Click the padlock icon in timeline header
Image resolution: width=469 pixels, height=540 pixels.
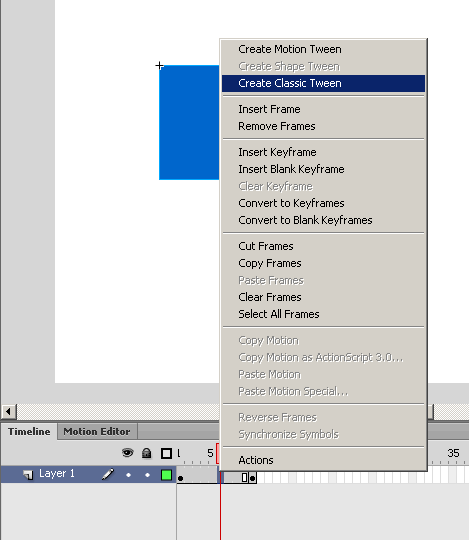tap(147, 453)
